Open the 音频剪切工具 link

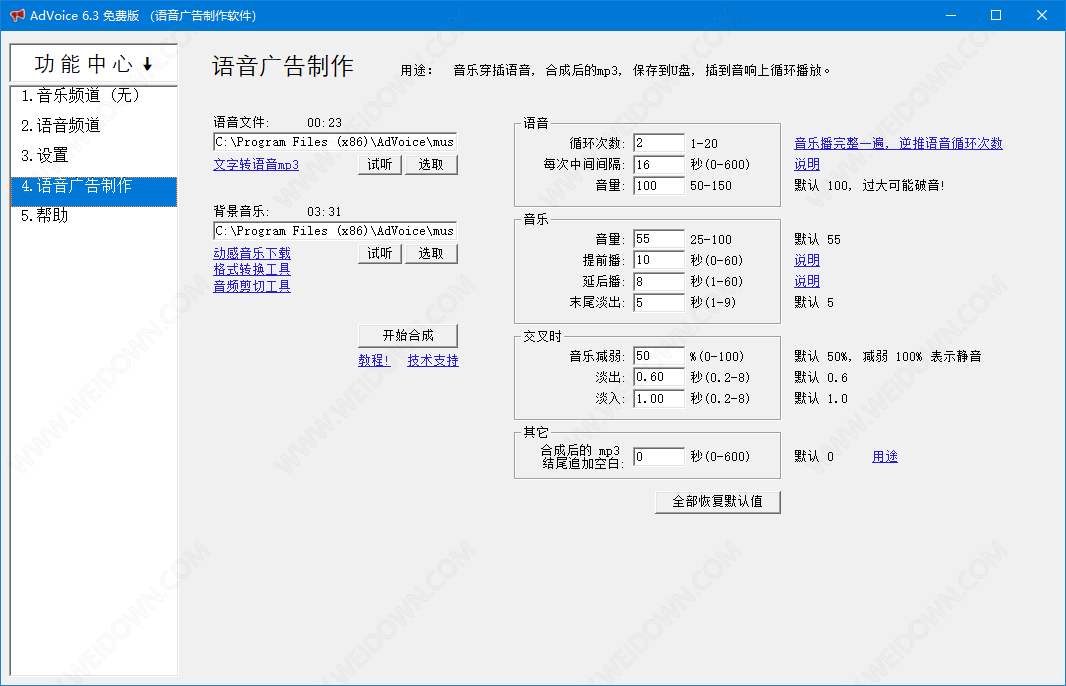(252, 286)
